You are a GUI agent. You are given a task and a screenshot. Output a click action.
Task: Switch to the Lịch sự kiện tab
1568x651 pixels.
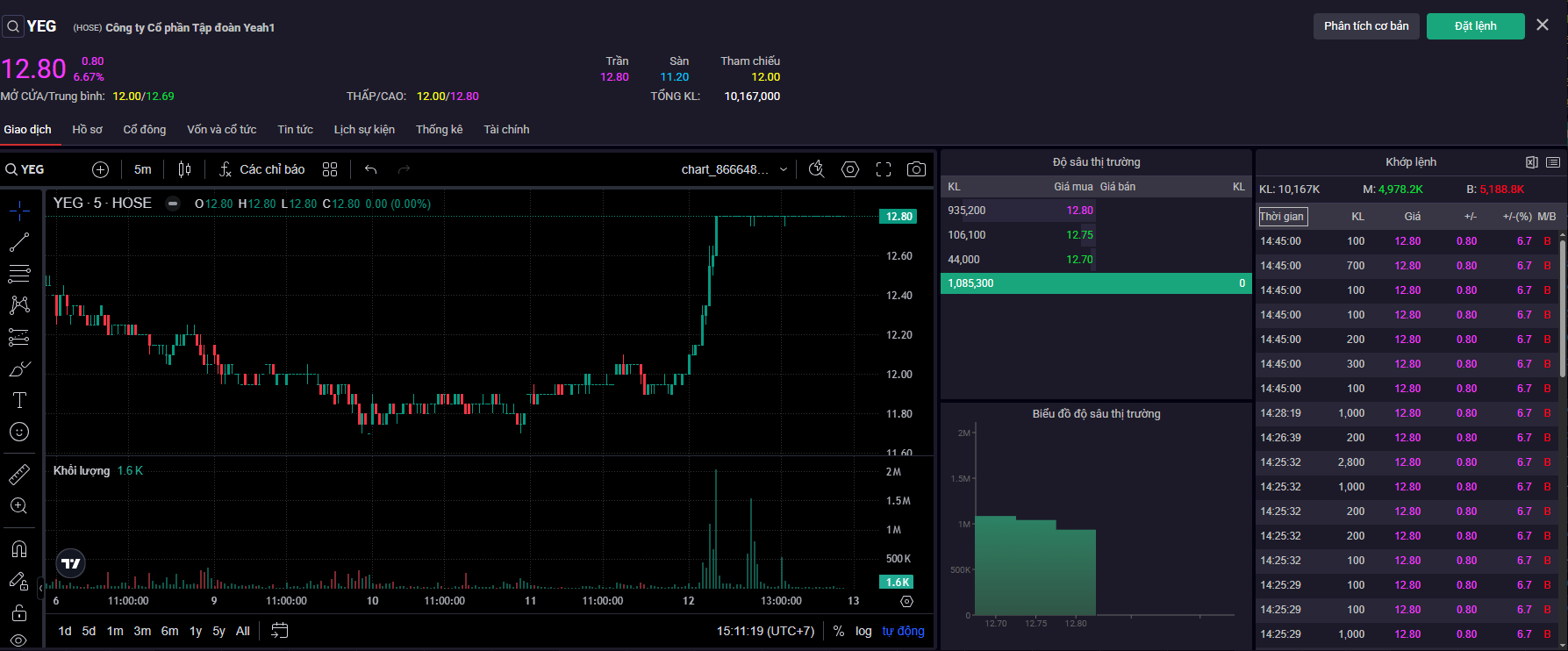click(x=364, y=130)
